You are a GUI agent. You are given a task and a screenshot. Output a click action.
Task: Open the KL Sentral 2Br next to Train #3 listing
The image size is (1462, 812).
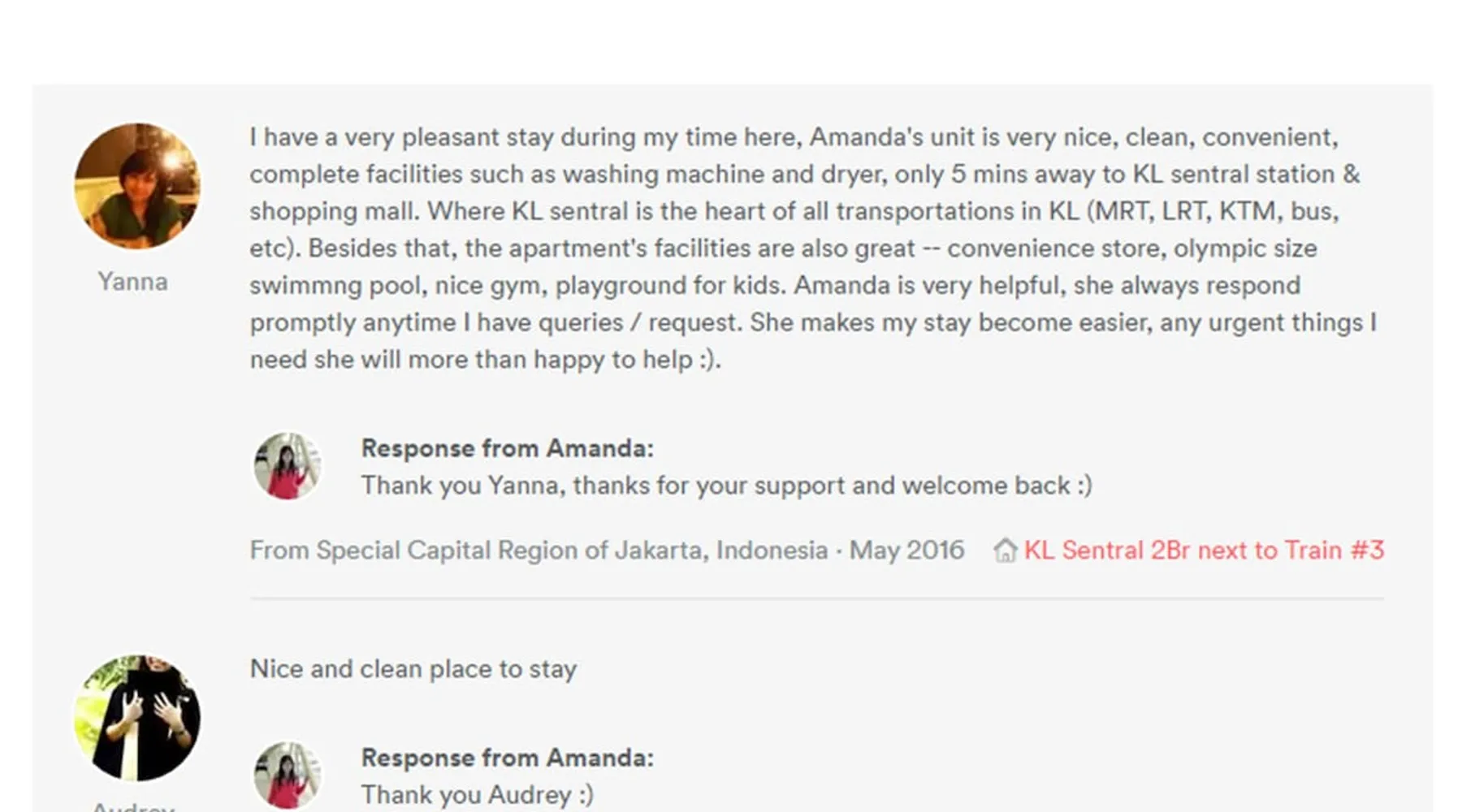pos(1204,551)
